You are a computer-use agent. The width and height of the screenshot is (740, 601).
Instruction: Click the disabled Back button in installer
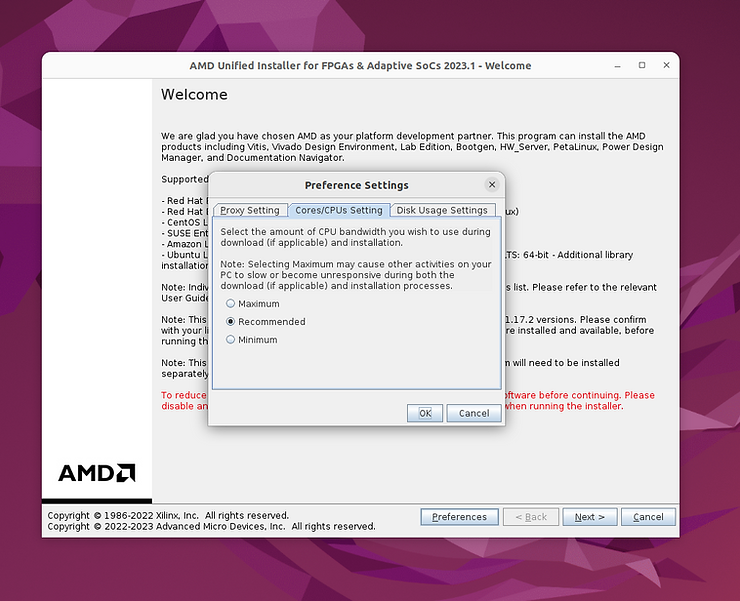tap(531, 517)
